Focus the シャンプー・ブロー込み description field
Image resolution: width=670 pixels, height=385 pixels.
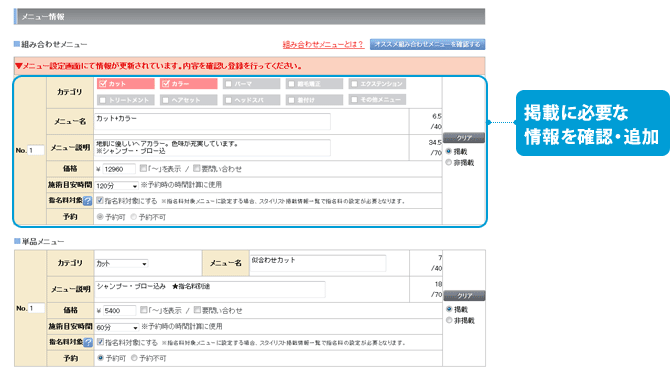tap(210, 289)
